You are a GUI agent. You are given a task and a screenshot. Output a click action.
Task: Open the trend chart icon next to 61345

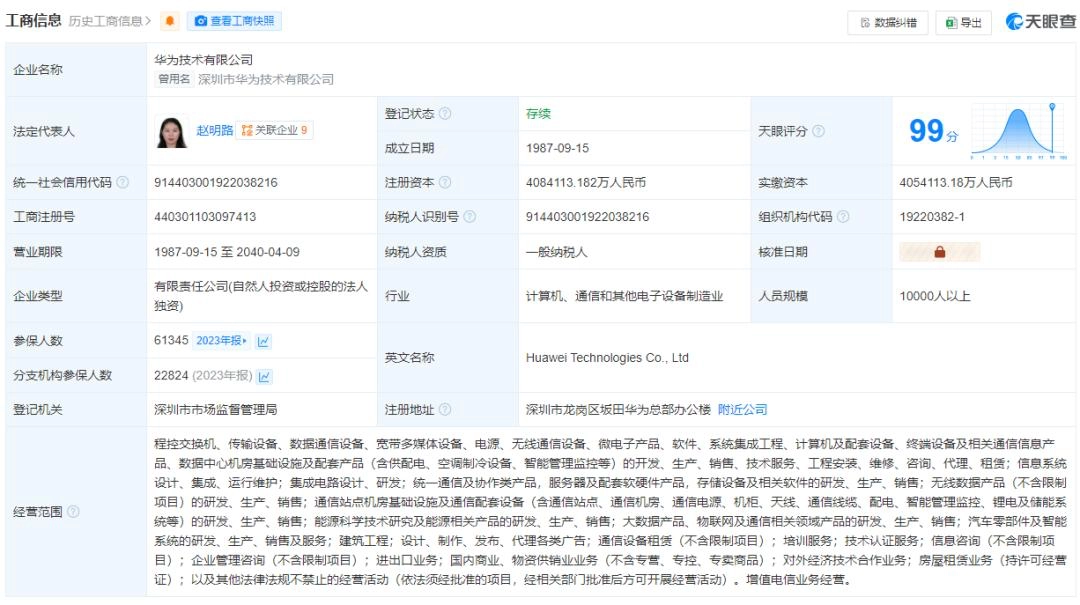tap(265, 341)
